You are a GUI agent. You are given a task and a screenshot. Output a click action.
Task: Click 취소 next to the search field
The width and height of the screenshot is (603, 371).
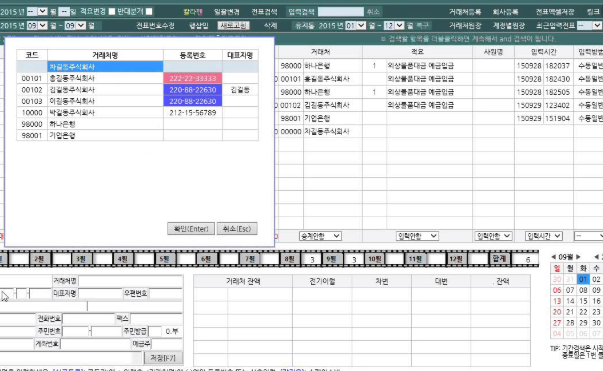coord(373,12)
